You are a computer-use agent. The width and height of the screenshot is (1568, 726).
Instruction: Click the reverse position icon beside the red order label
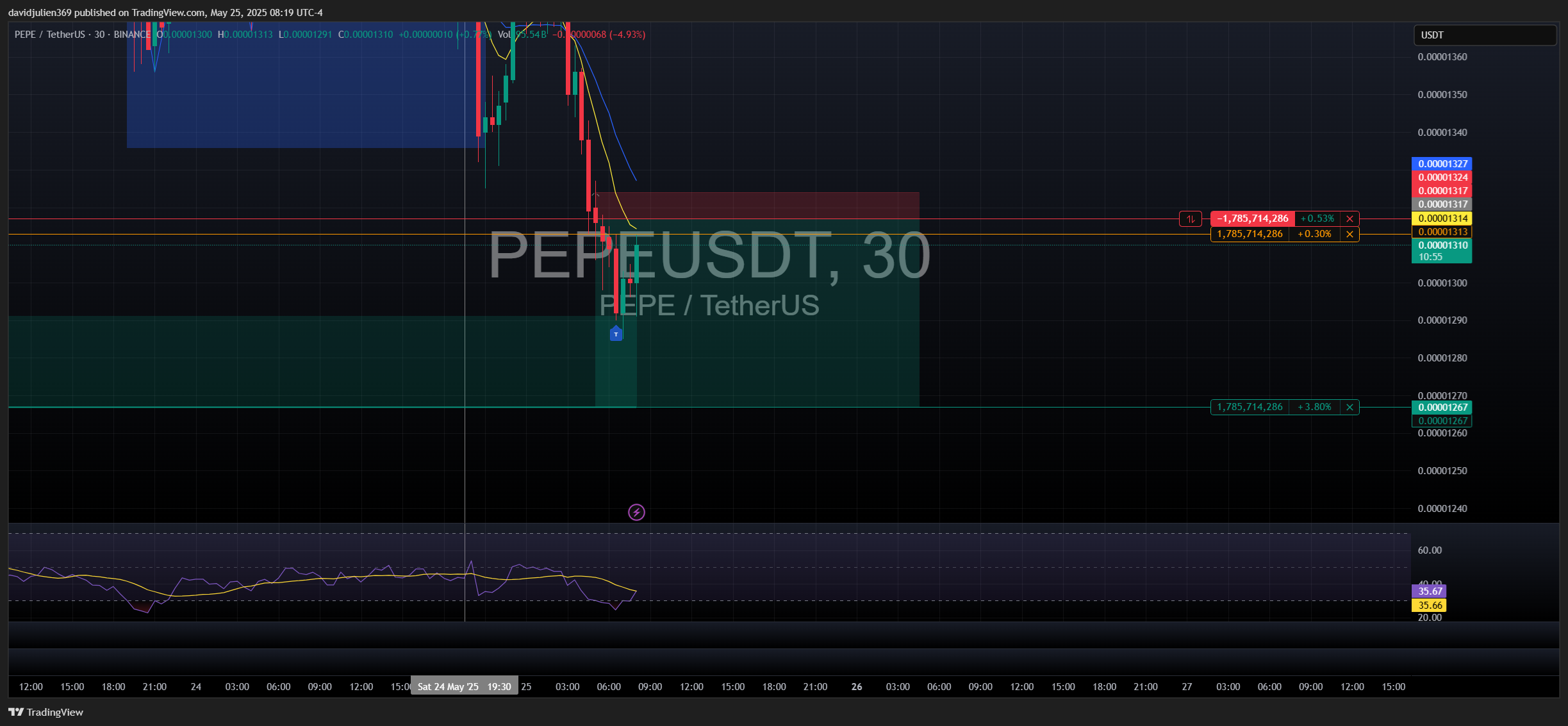point(1190,219)
